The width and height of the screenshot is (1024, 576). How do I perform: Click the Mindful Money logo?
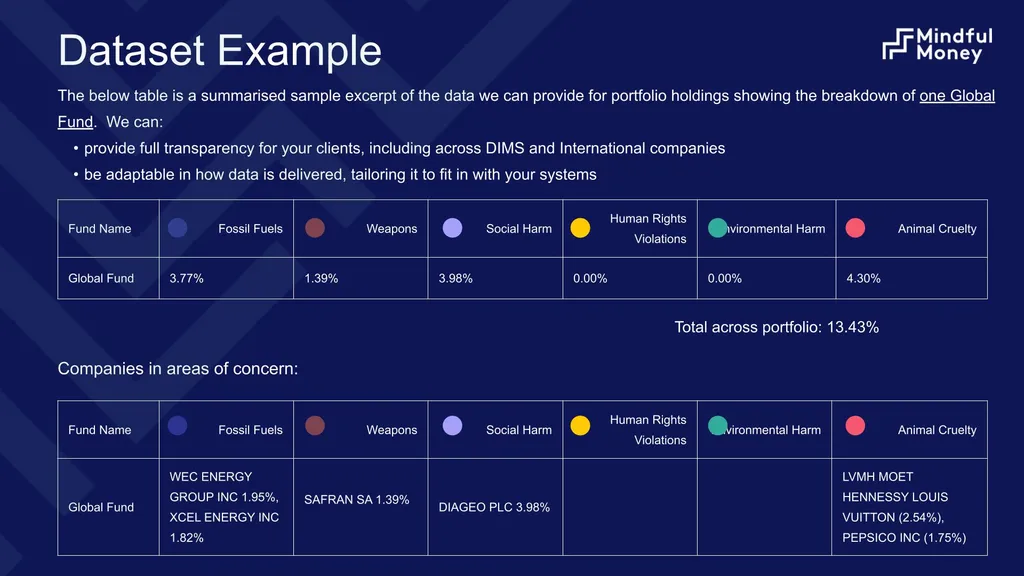937,45
